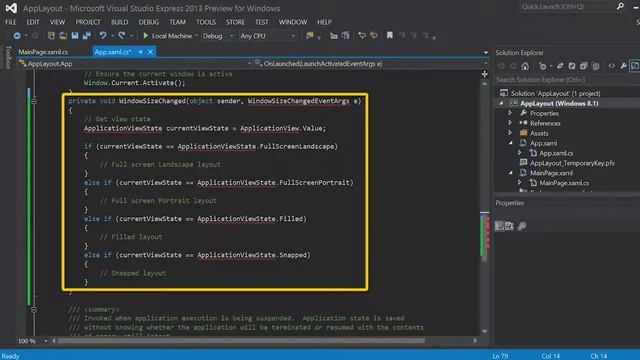Save the current file with the Save icon

(x=75, y=36)
